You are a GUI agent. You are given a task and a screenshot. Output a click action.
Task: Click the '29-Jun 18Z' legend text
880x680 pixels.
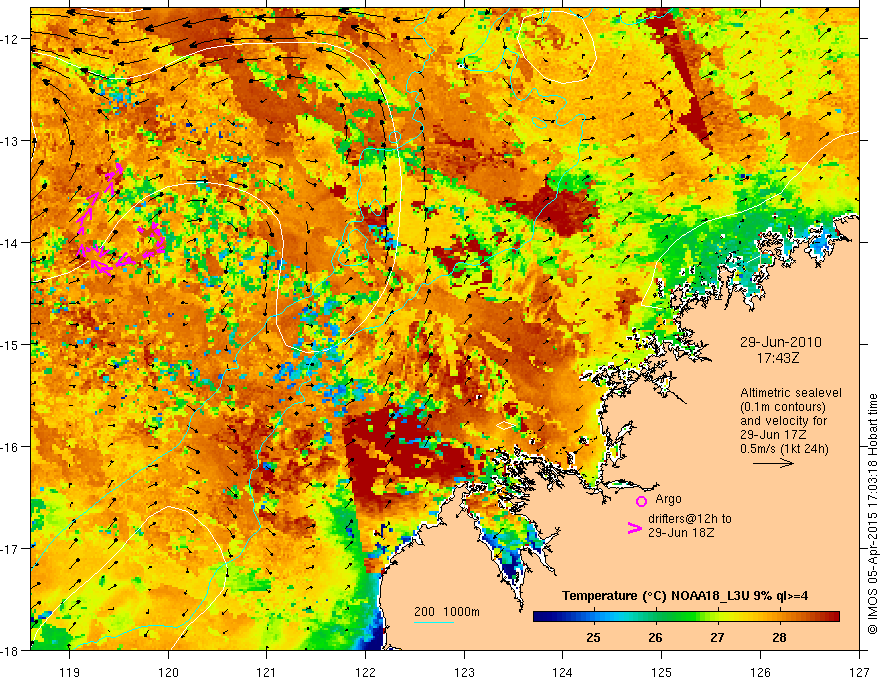tap(681, 533)
